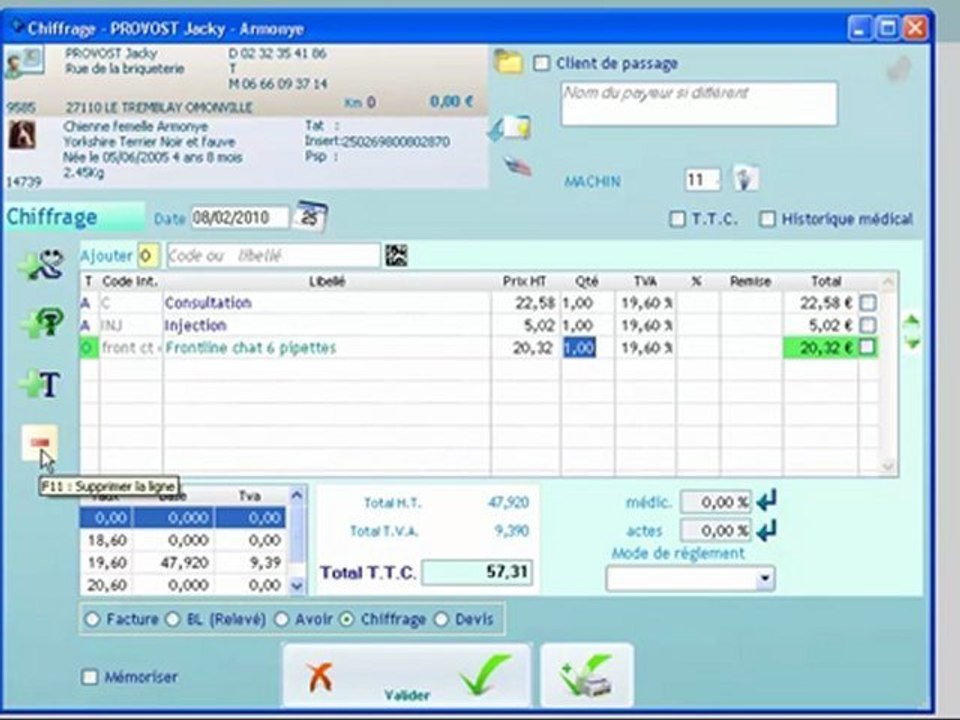Click the Date field showing 08/02/2010

click(239, 217)
